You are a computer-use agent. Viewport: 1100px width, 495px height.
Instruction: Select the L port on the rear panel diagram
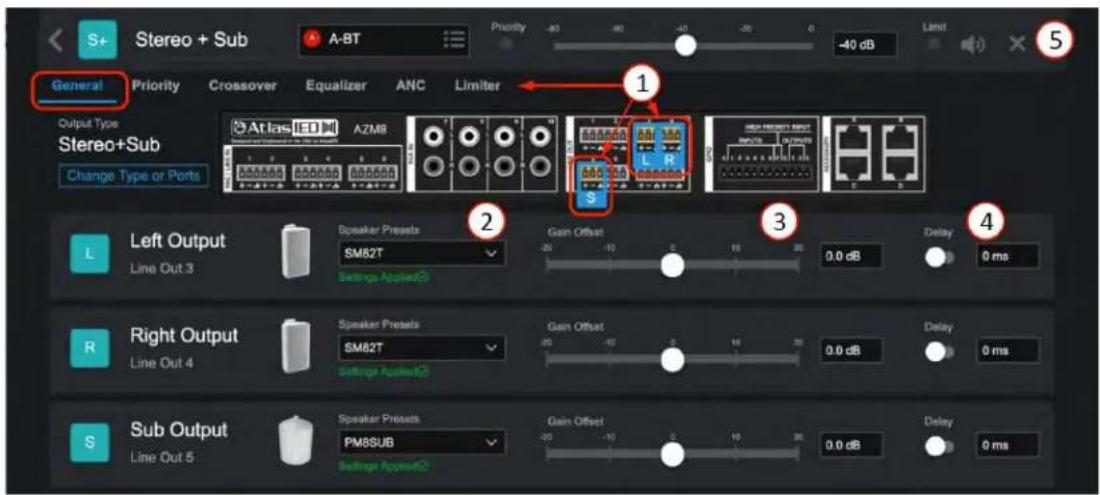click(644, 146)
